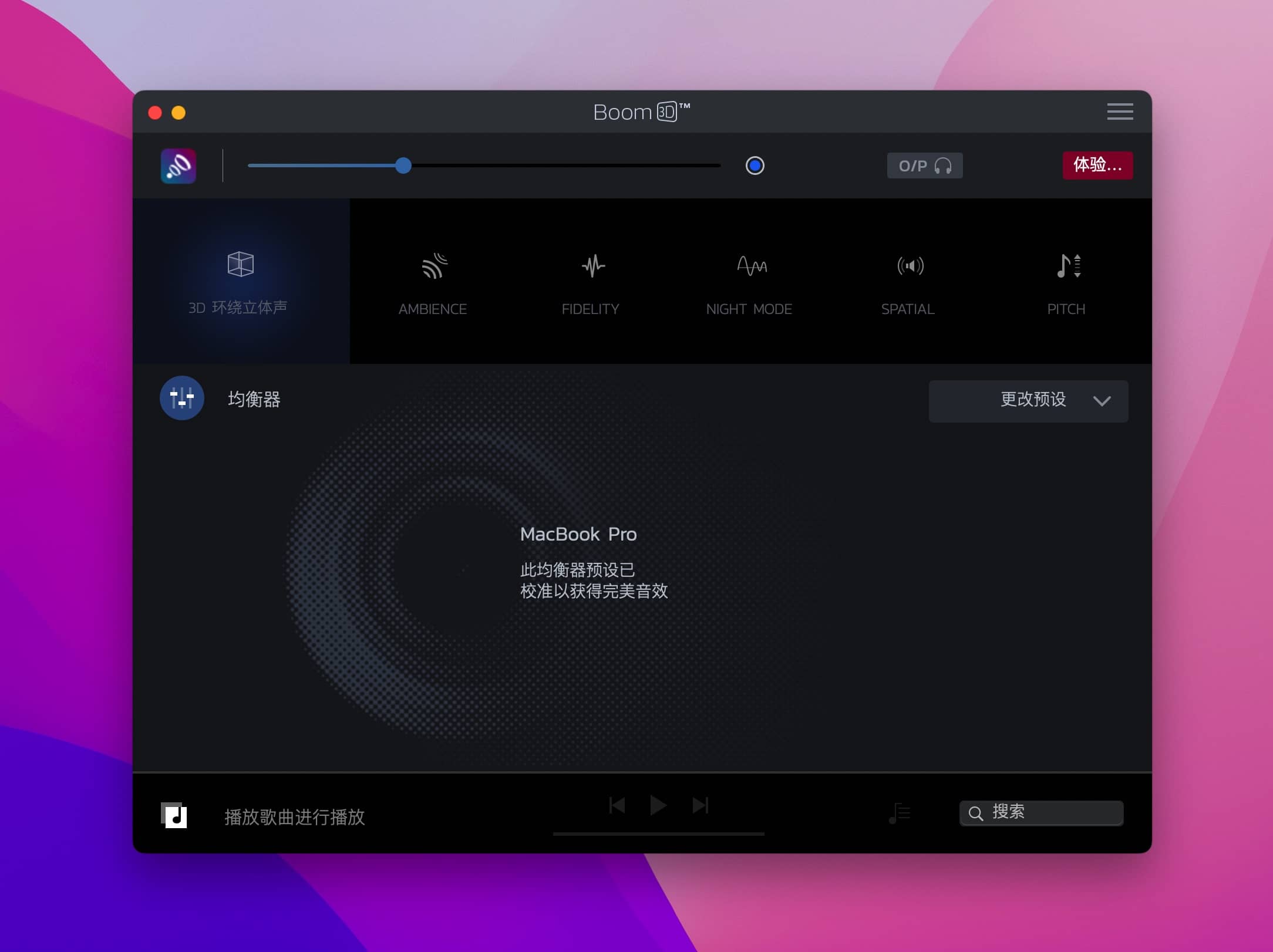Viewport: 1273px width, 952px height.
Task: Select the Fidelity pulse icon
Action: (593, 266)
